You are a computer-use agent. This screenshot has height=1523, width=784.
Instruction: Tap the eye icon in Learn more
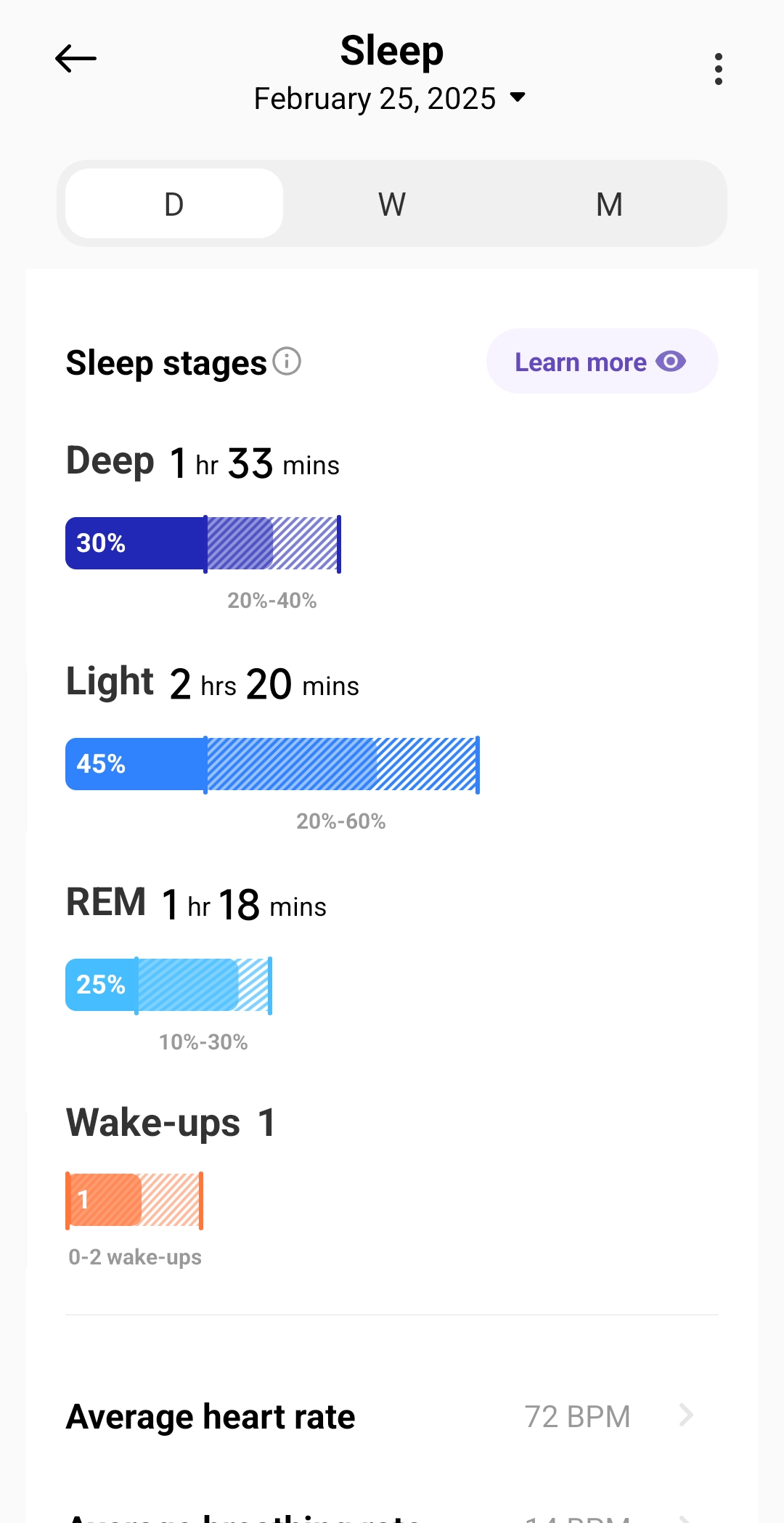[x=671, y=361]
